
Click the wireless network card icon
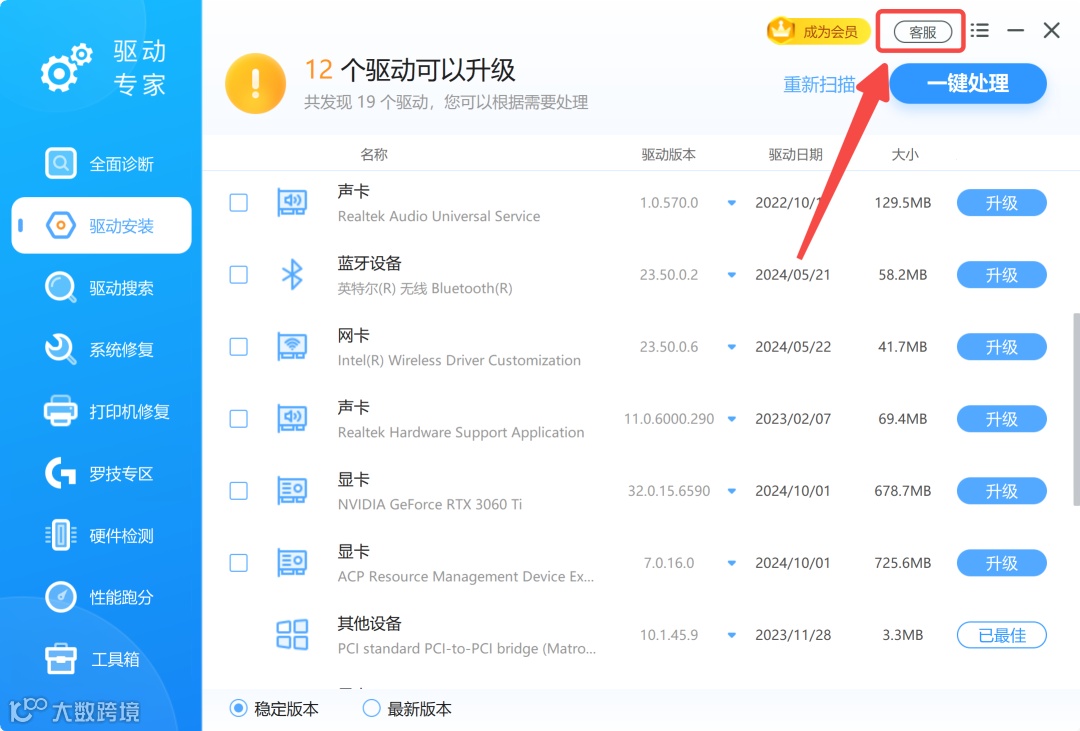pyautogui.click(x=292, y=347)
